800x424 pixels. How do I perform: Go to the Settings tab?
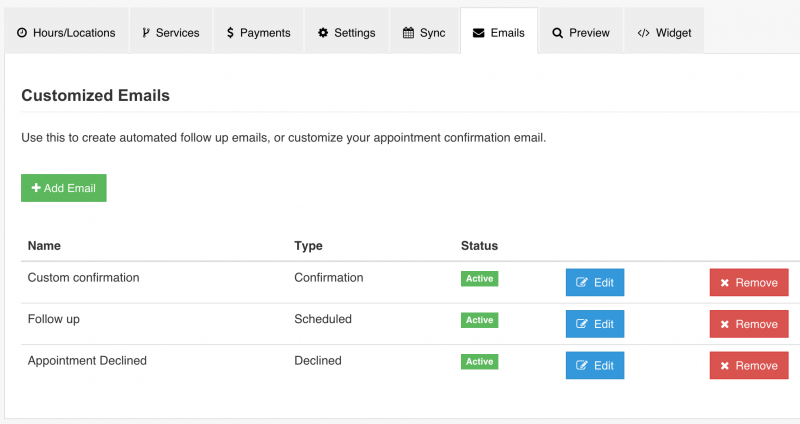pos(346,33)
